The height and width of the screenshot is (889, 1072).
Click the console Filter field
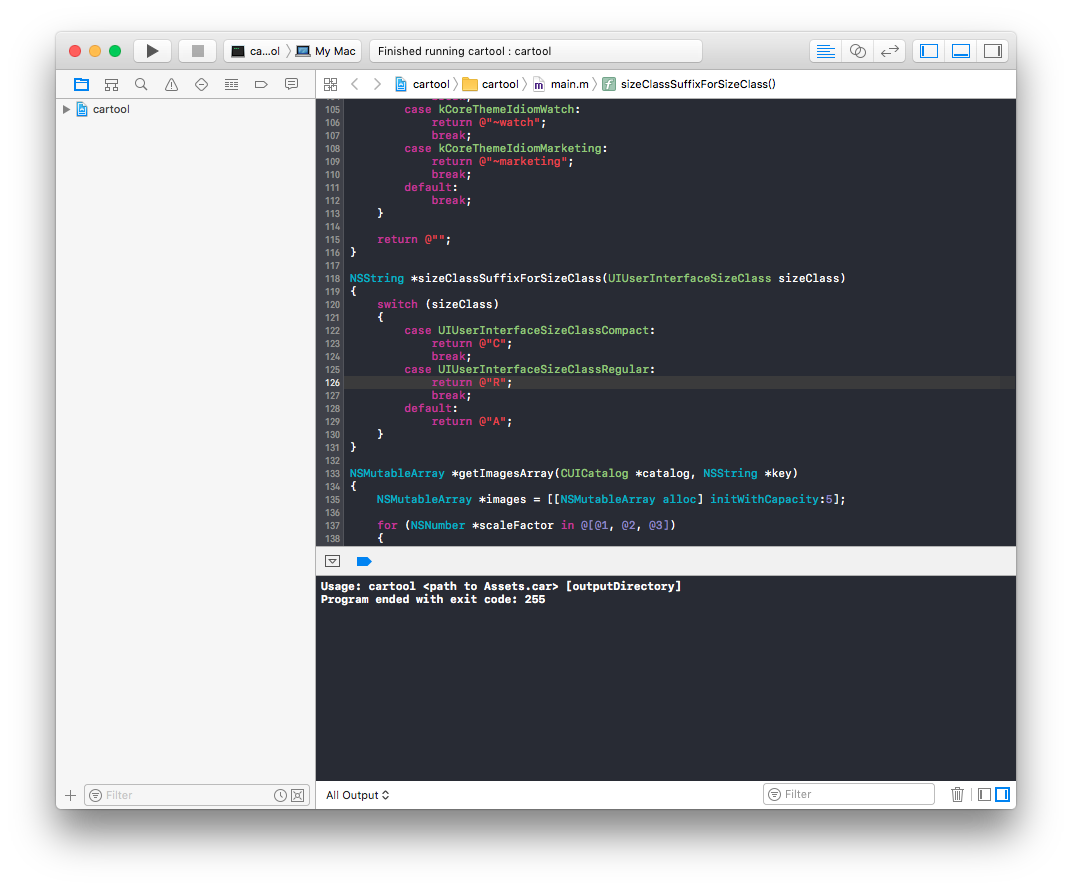pyautogui.click(x=848, y=795)
